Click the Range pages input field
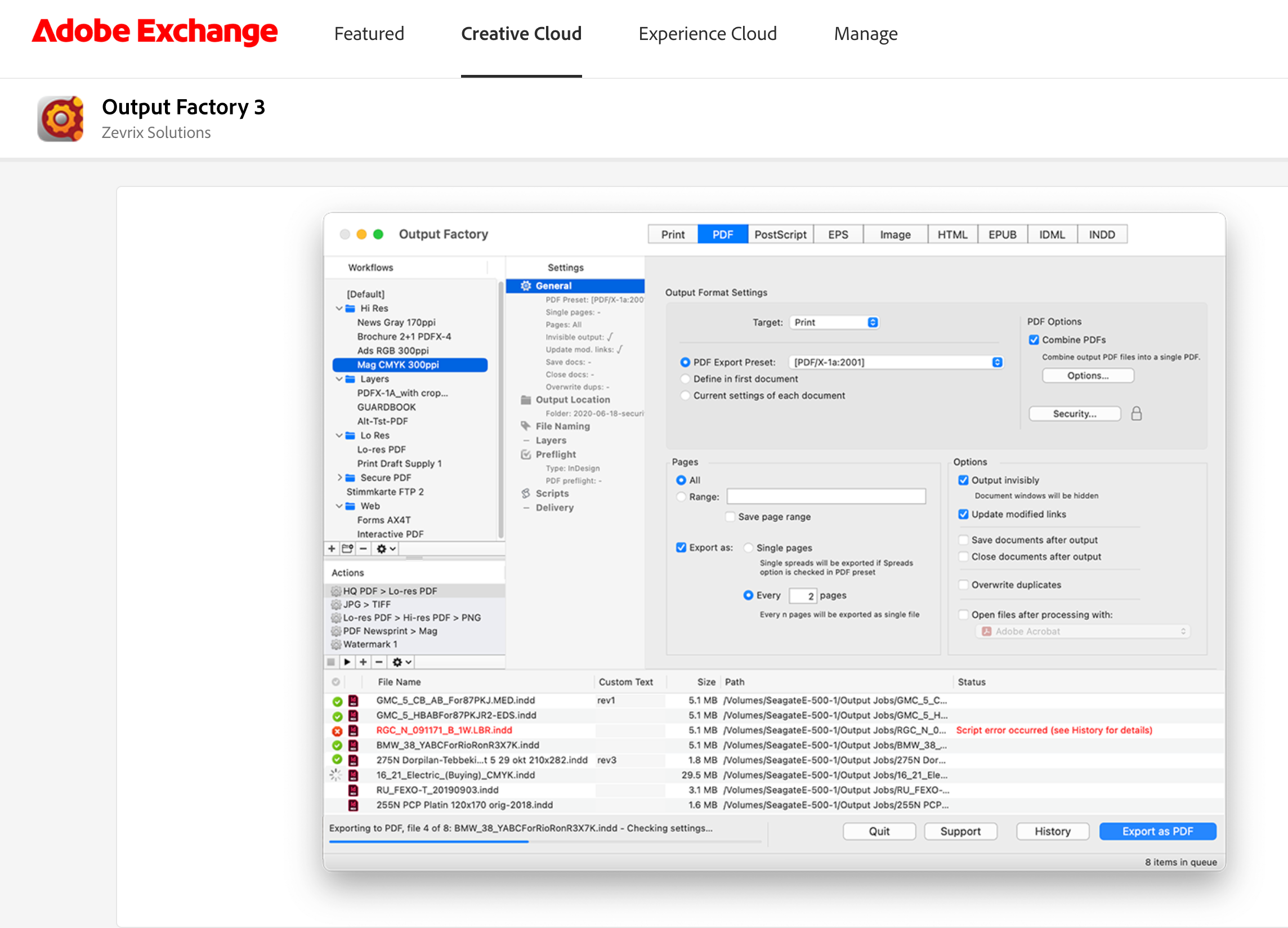Viewport: 1288px width, 928px height. tap(826, 497)
